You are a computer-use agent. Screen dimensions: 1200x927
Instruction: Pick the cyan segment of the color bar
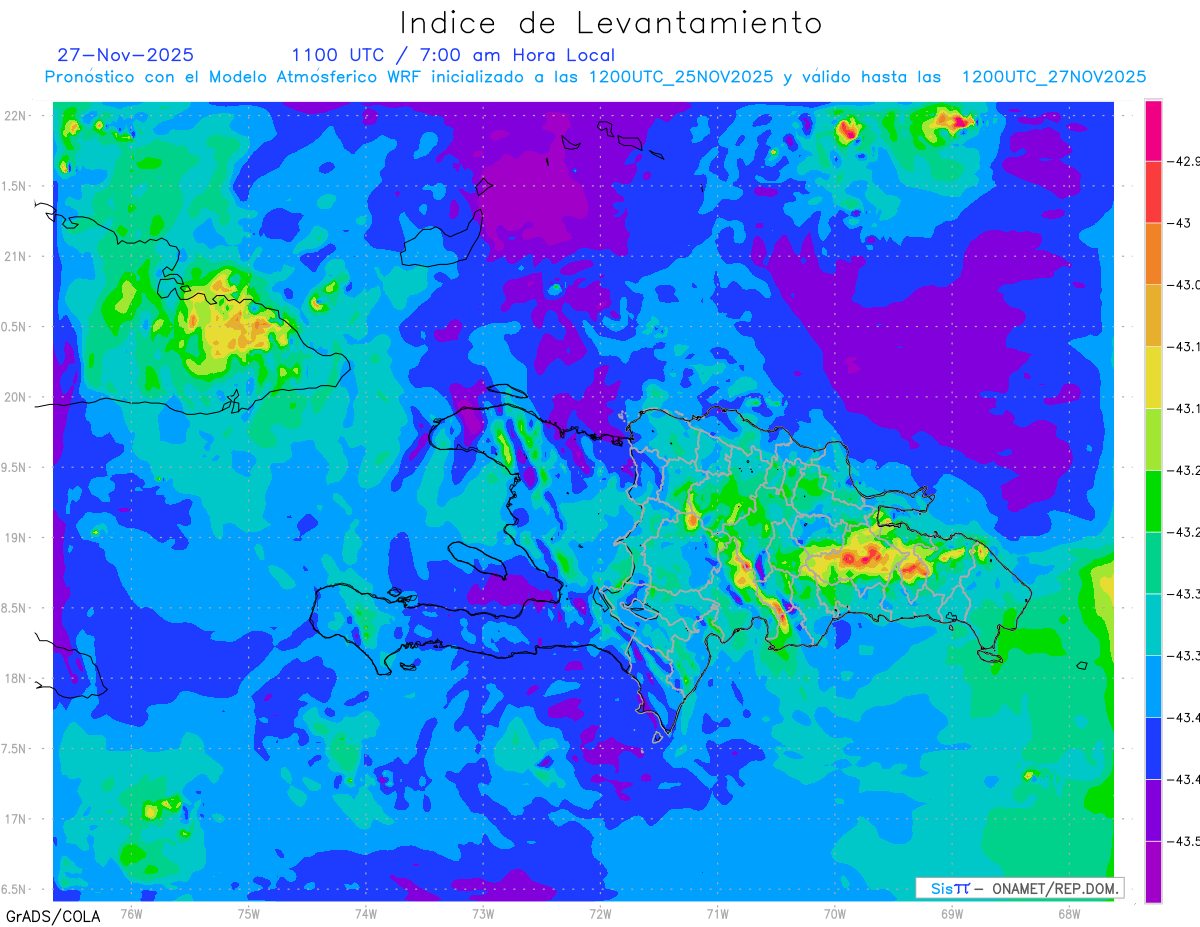point(1153,624)
